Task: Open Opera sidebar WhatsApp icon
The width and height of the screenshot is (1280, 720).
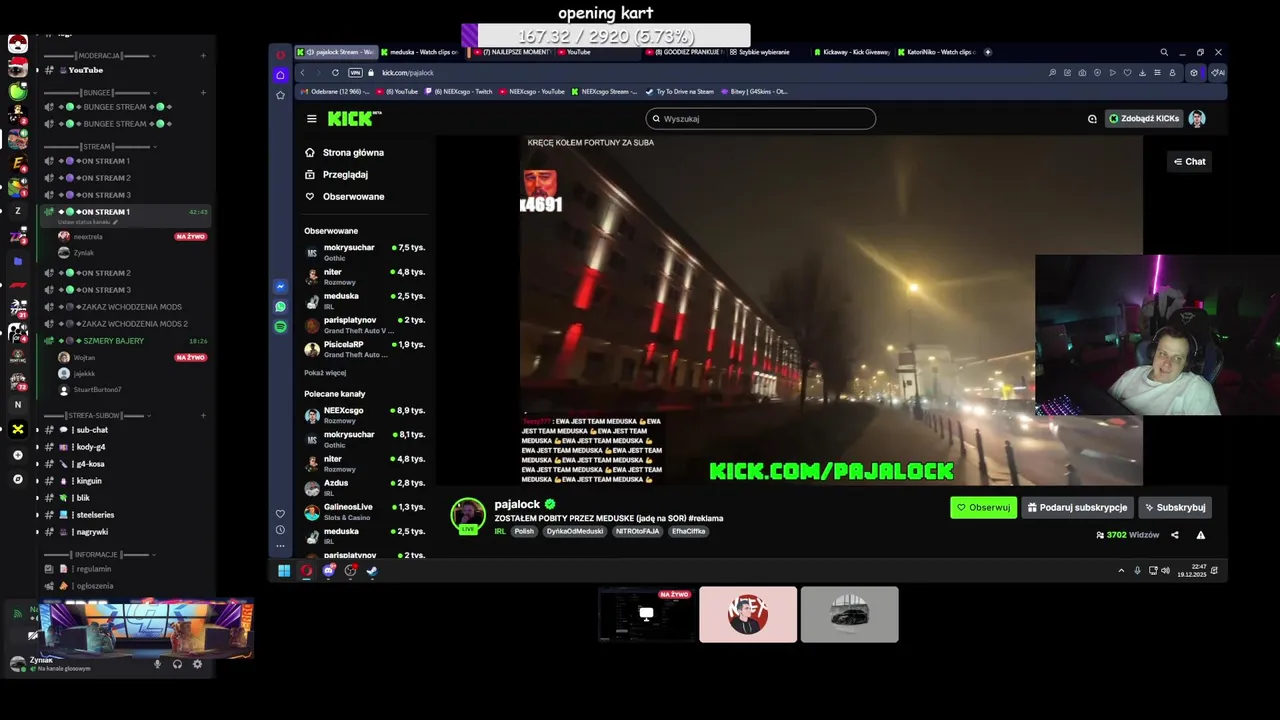Action: tap(280, 307)
